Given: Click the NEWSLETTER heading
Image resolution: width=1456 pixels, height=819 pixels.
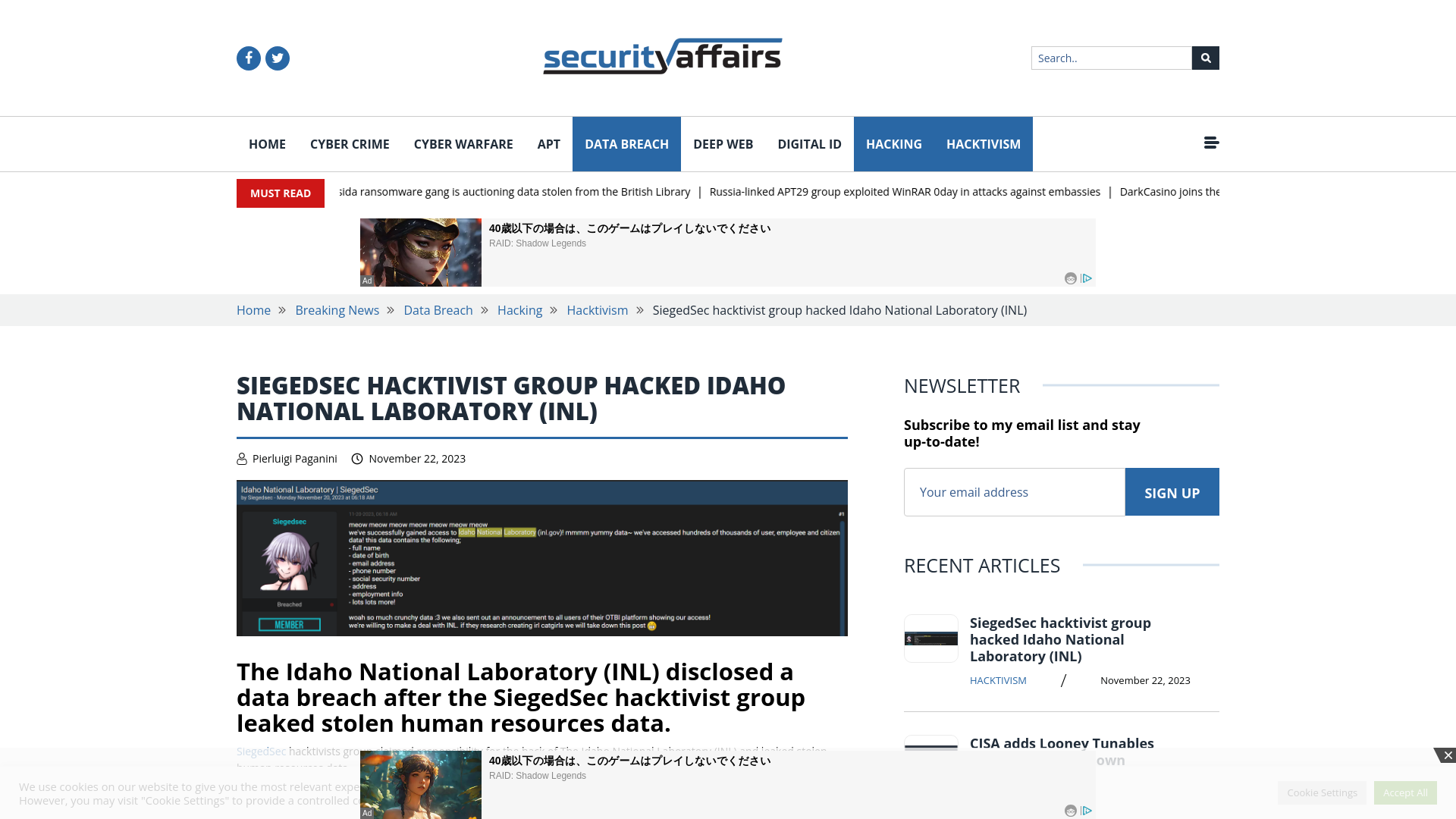Looking at the screenshot, I should point(962,386).
